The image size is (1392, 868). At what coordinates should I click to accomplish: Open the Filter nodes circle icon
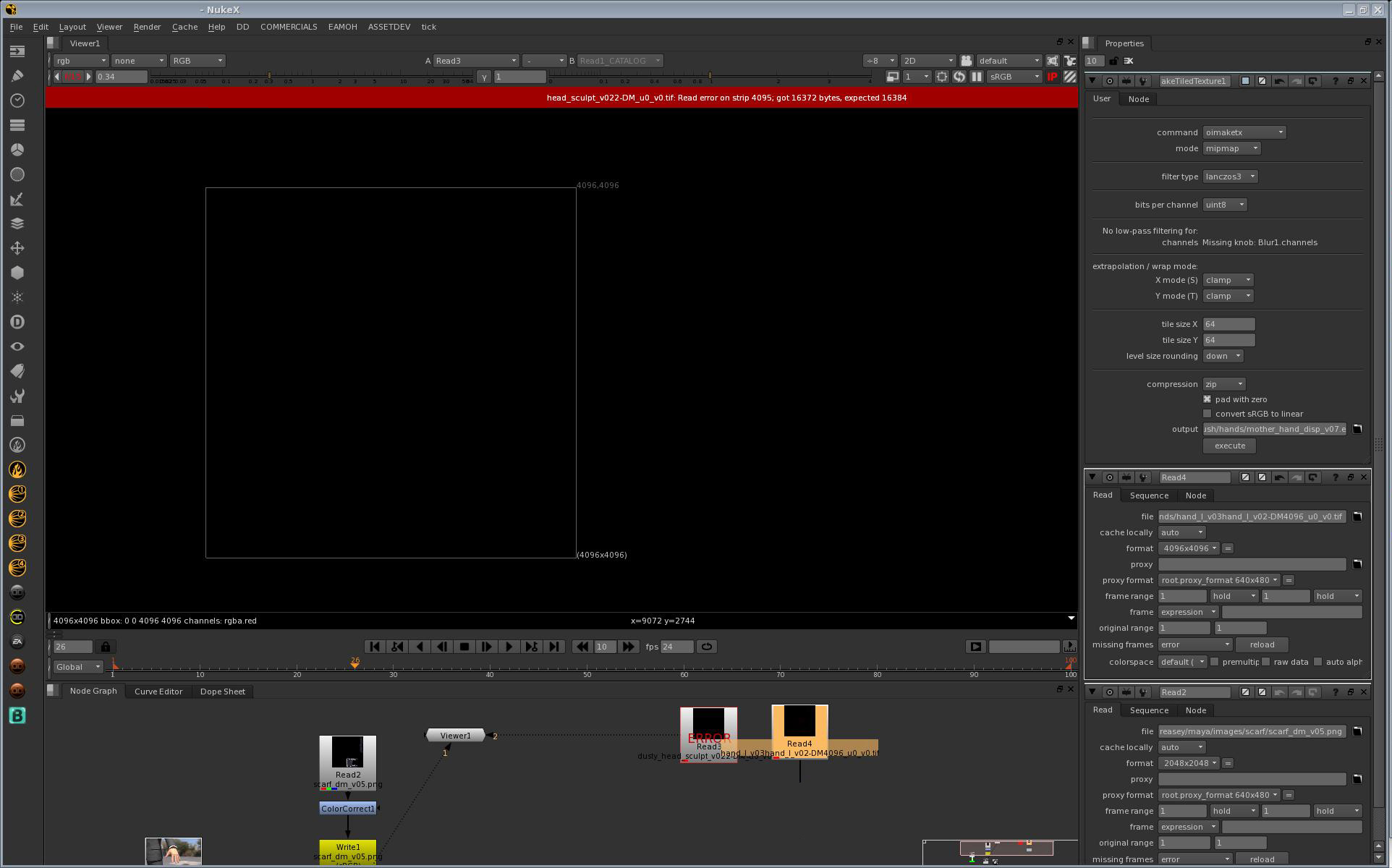(17, 174)
